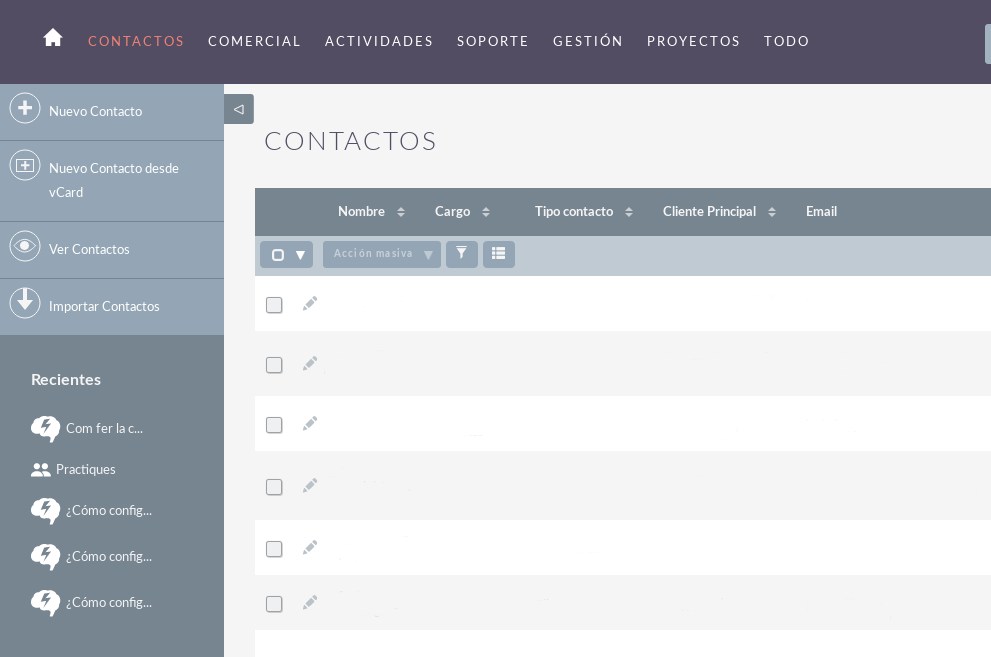Click brain icon of second '¿Cómo config...'
Viewport: 991px width, 657px height.
[x=46, y=557]
